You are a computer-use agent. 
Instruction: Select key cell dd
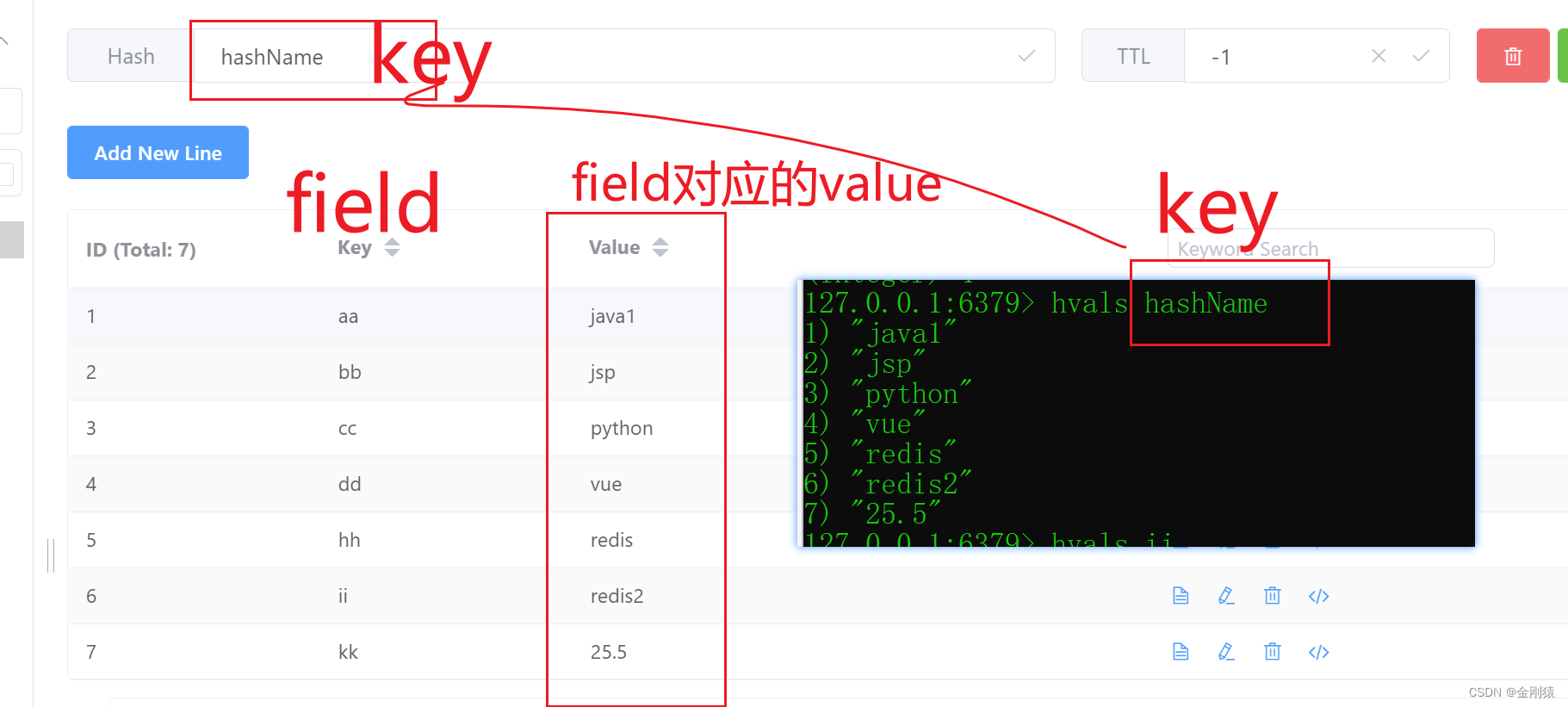click(x=350, y=484)
